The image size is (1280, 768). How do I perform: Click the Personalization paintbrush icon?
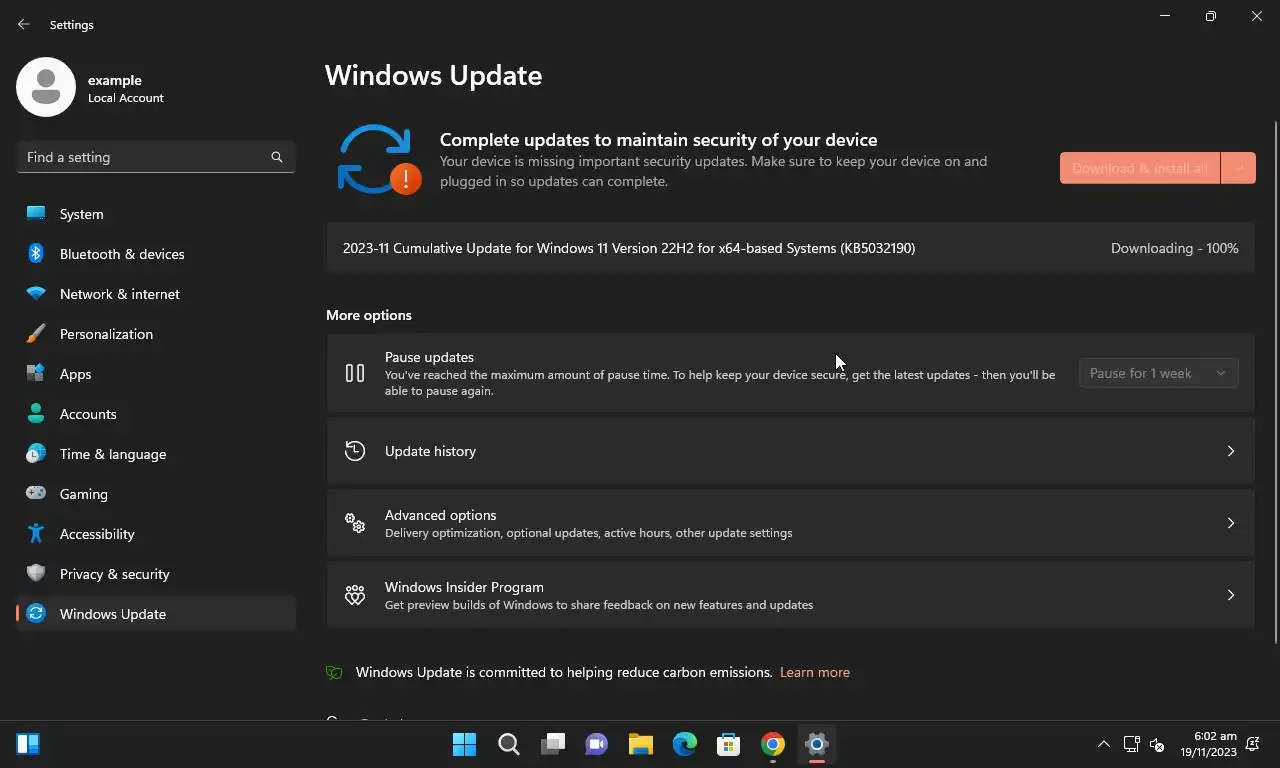(x=36, y=334)
